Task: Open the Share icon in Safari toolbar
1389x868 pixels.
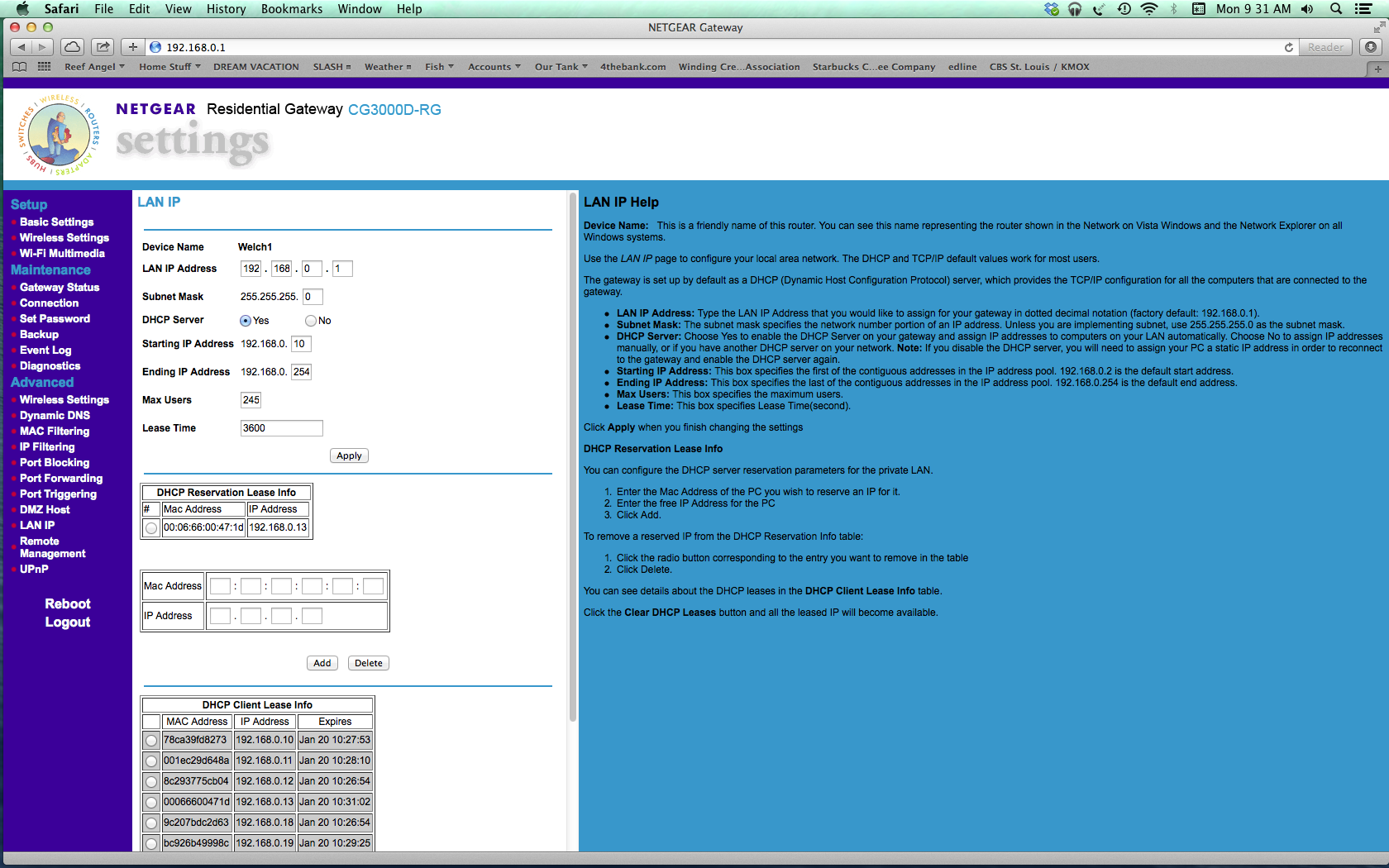Action: [103, 47]
